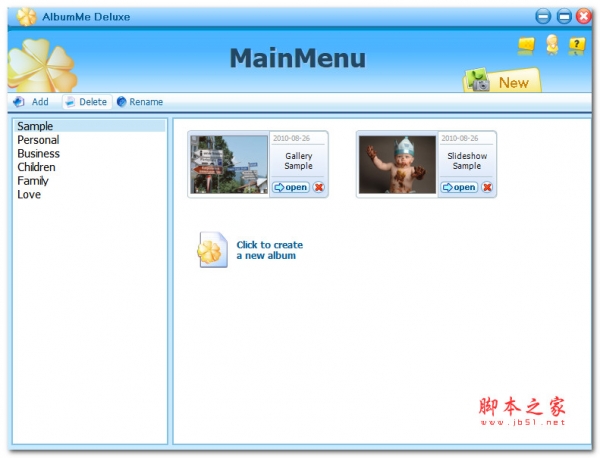Click the MainMenu heading text
Image resolution: width=600 pixels, height=458 pixels.
(x=298, y=58)
